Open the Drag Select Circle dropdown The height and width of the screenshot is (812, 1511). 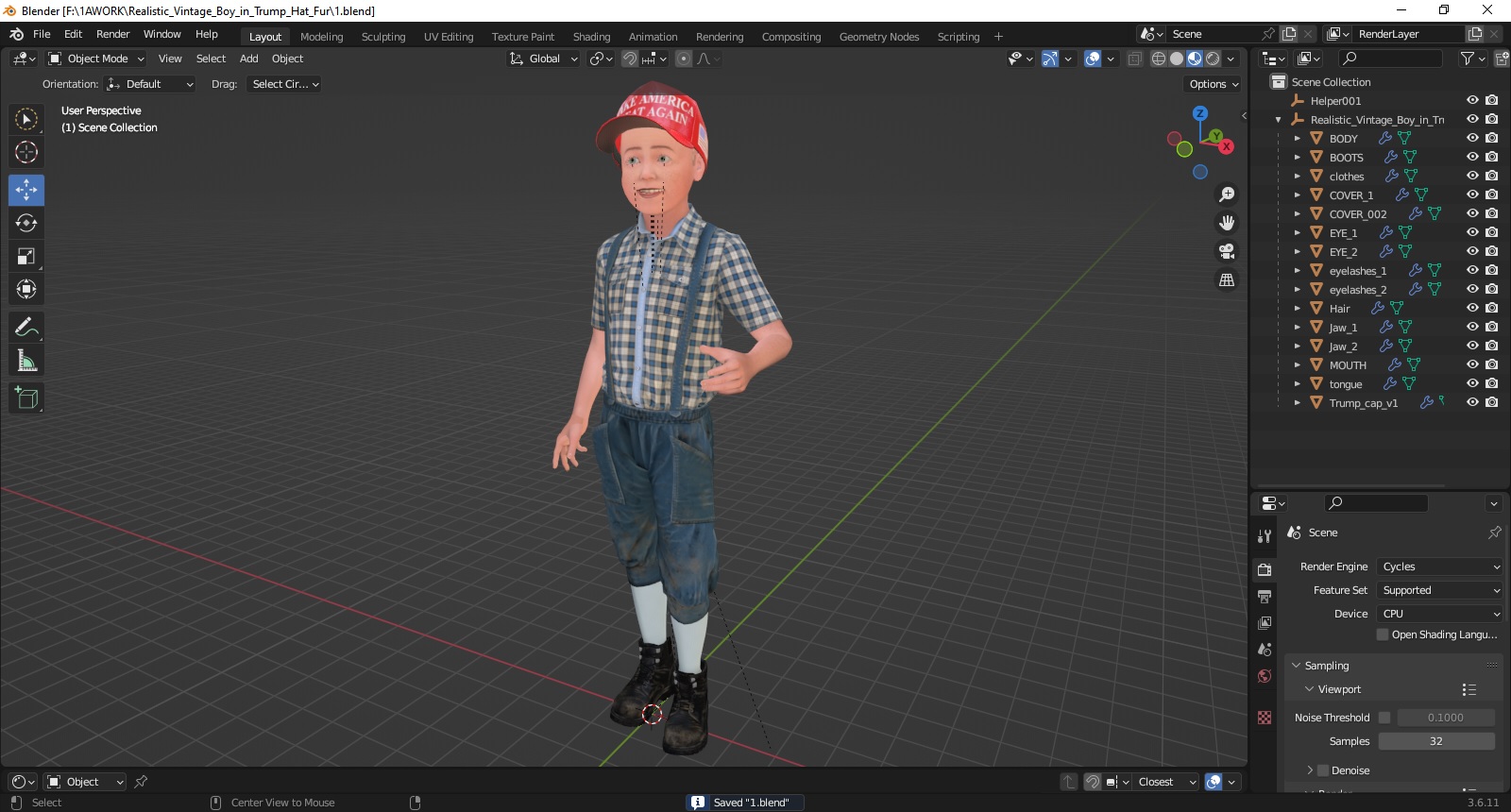284,84
